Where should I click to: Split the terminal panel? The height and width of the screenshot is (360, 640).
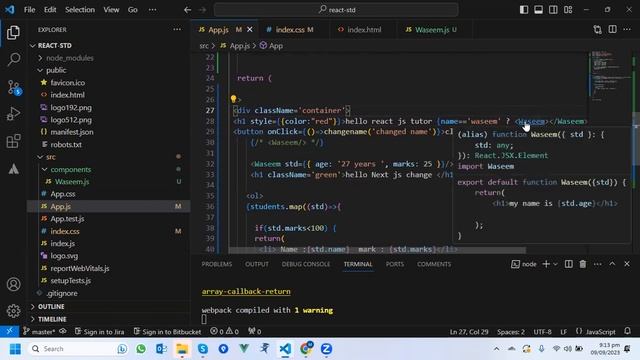(569, 264)
